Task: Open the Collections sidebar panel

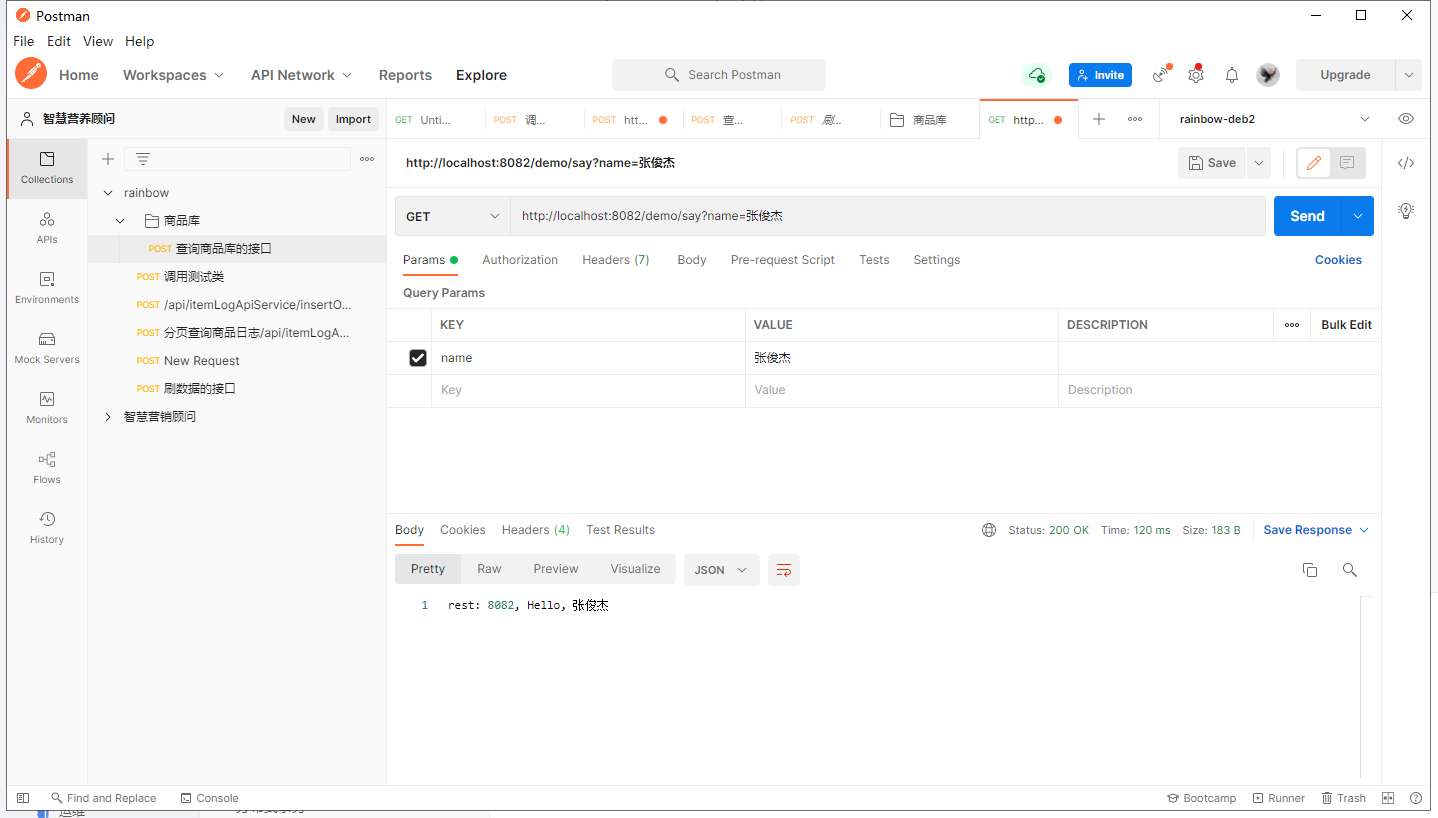Action: [47, 168]
